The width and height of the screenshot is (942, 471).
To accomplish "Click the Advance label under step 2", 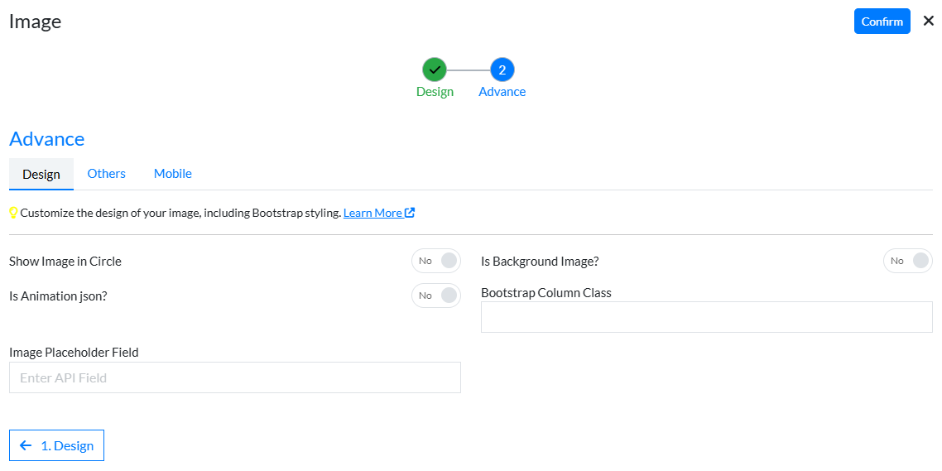I will [x=502, y=92].
